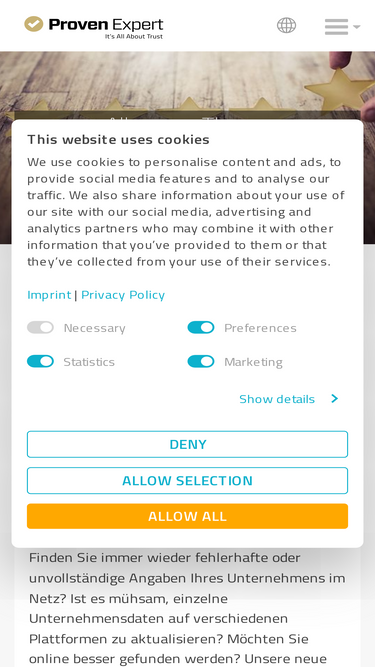Click the small arrow beside the hamburger menu

[356, 27]
